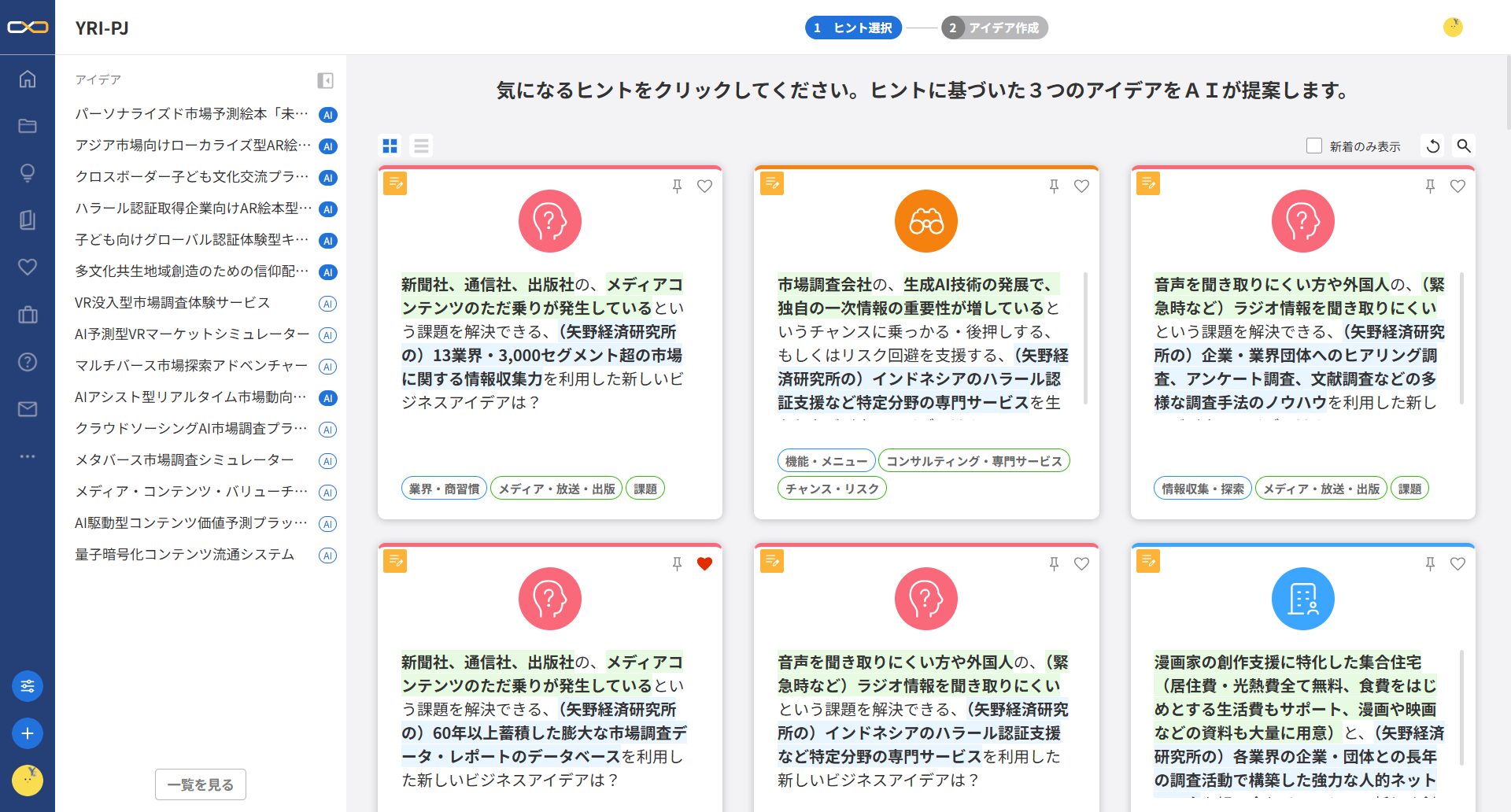
Task: Switch to grid view of hint cards
Action: (x=390, y=146)
